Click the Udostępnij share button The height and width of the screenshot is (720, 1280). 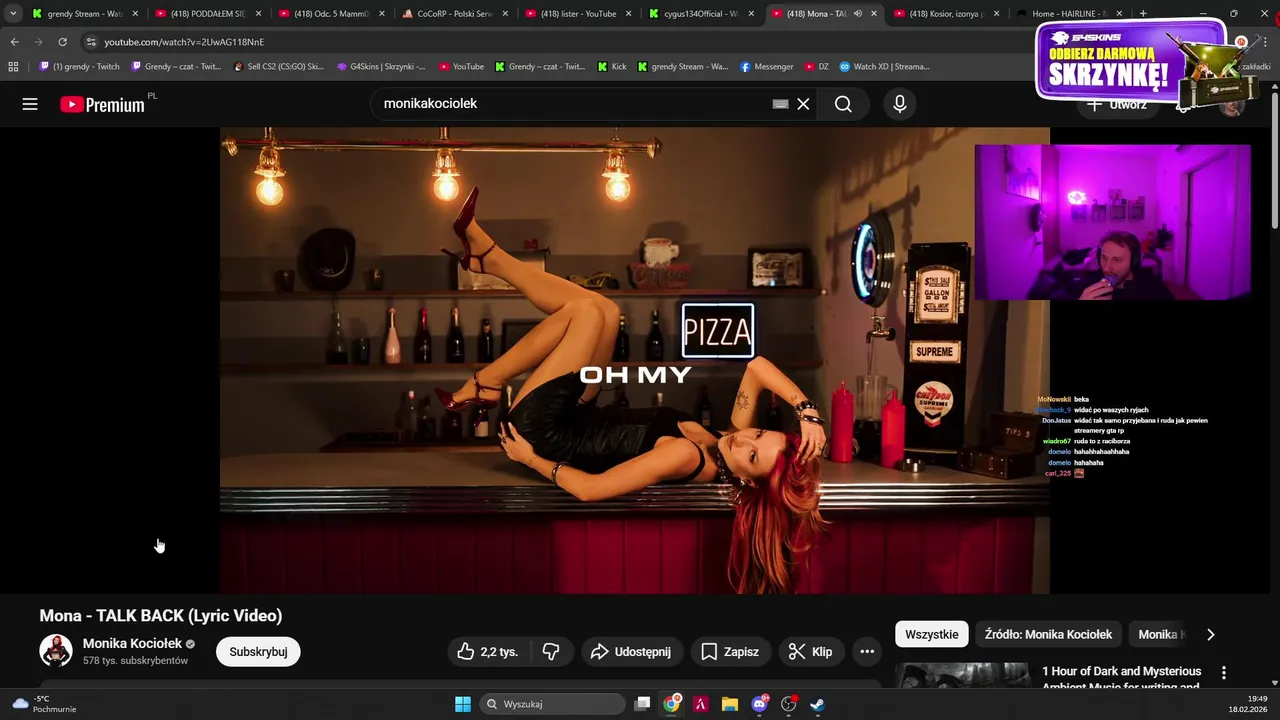[631, 652]
